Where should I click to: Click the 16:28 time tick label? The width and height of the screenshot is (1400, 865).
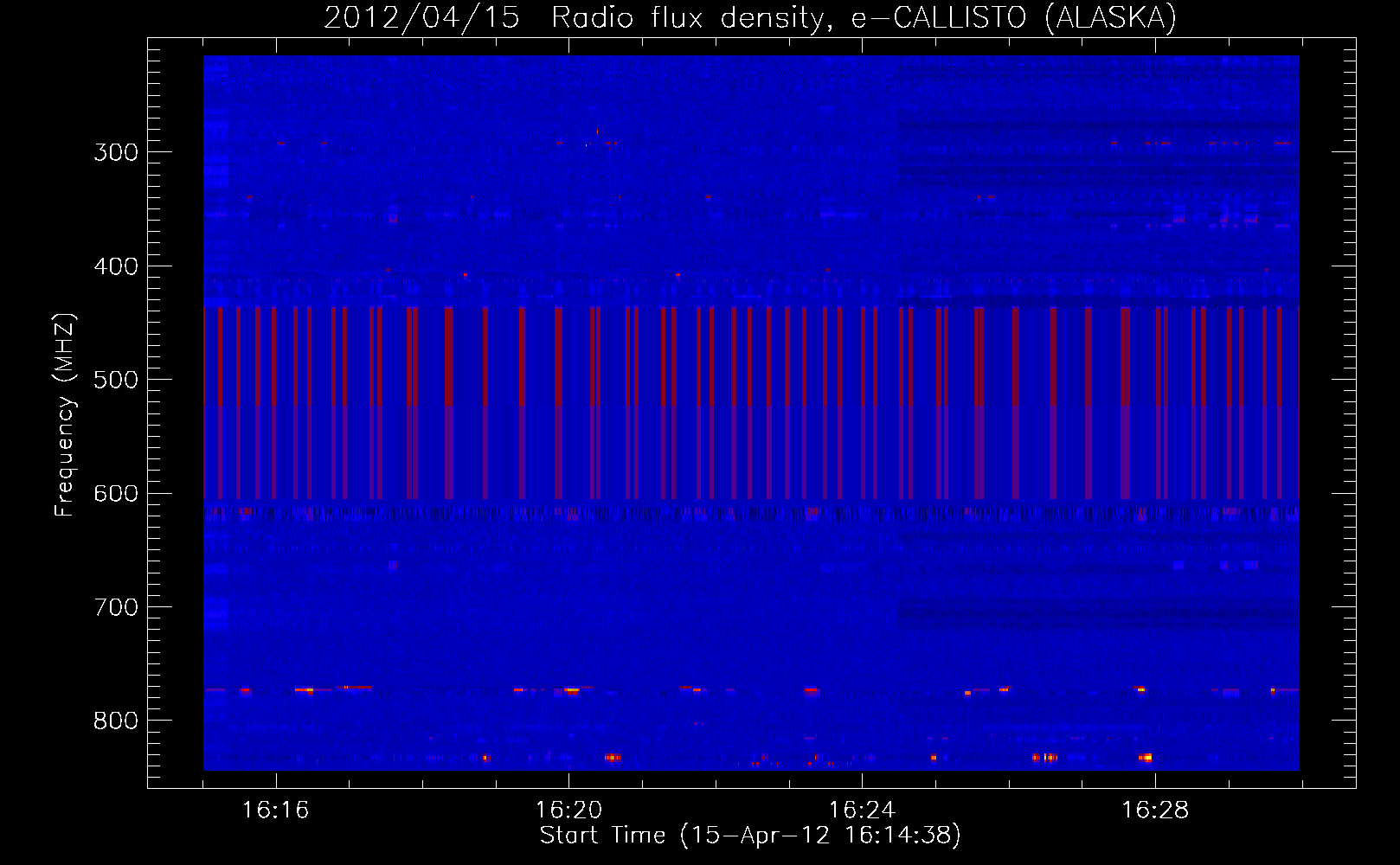(1155, 810)
